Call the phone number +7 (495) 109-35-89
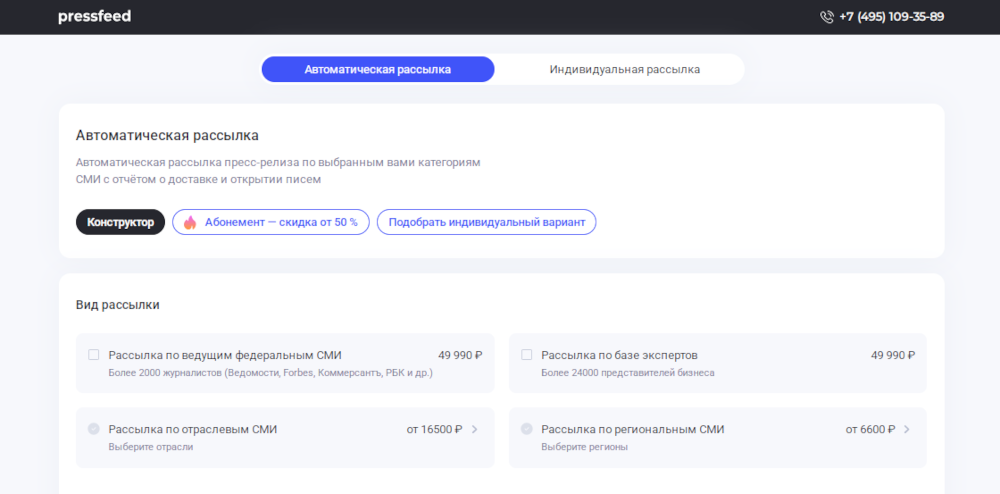 click(892, 17)
